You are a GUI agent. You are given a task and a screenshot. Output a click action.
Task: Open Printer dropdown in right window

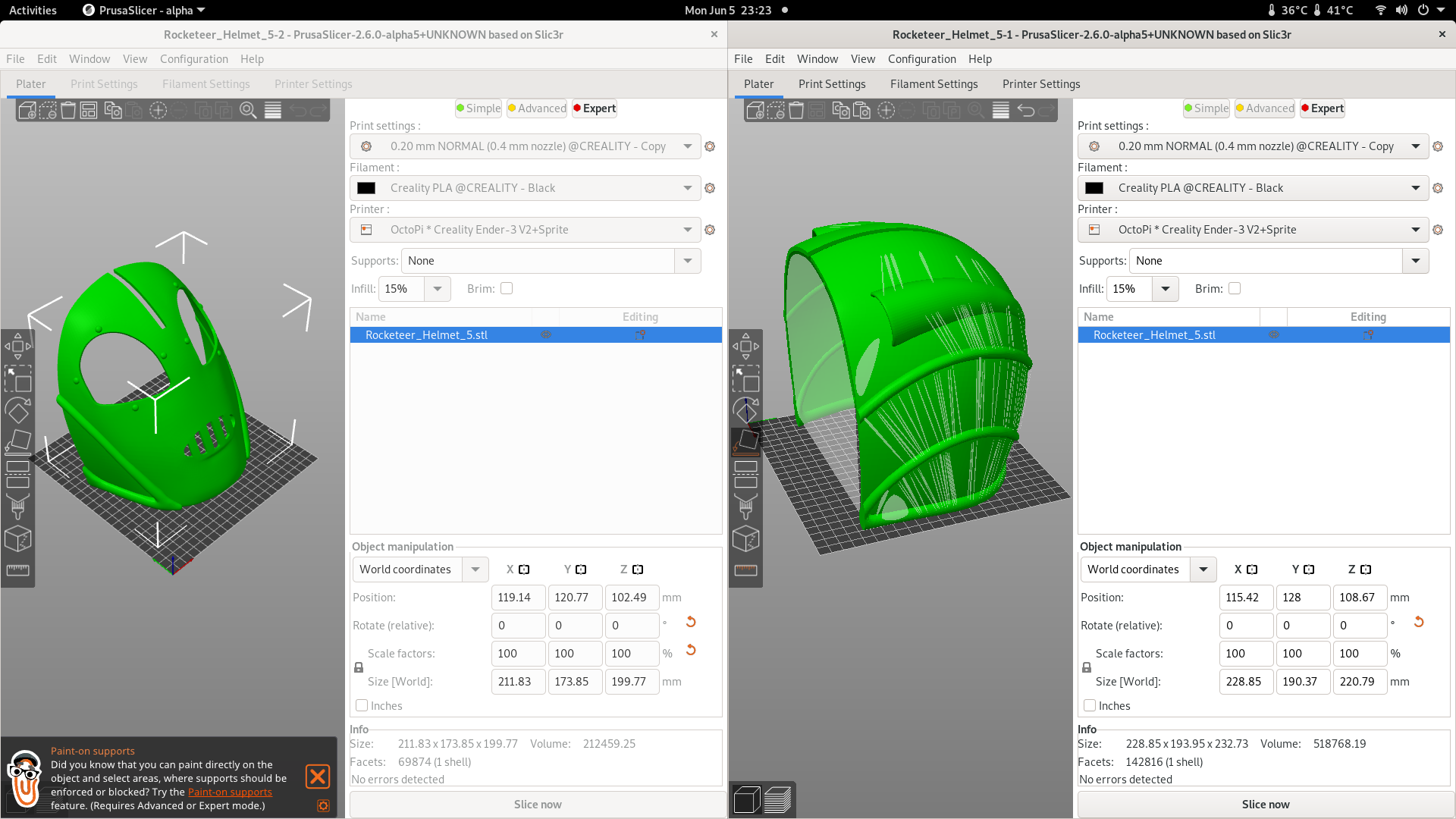(1253, 230)
